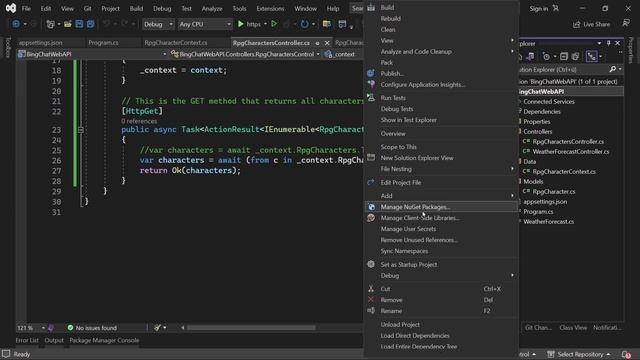Click Pending Changes Filter clock icon
The image size is (640, 360).
(546, 56)
